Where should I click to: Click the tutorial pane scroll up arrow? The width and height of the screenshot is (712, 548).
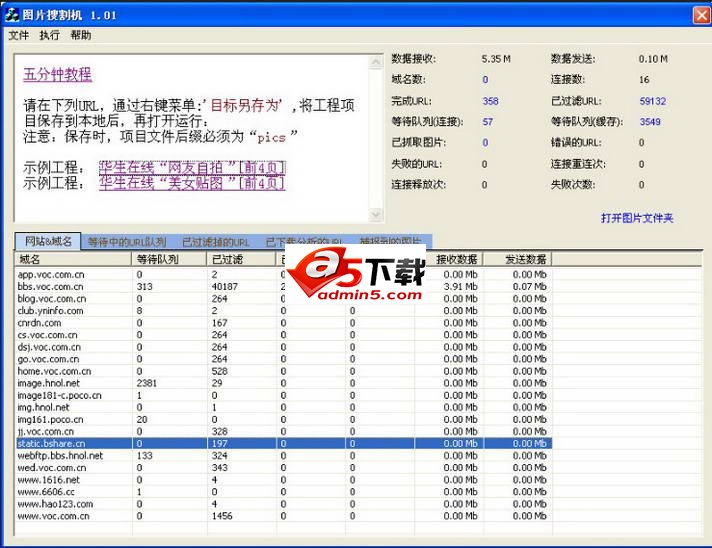tap(376, 62)
